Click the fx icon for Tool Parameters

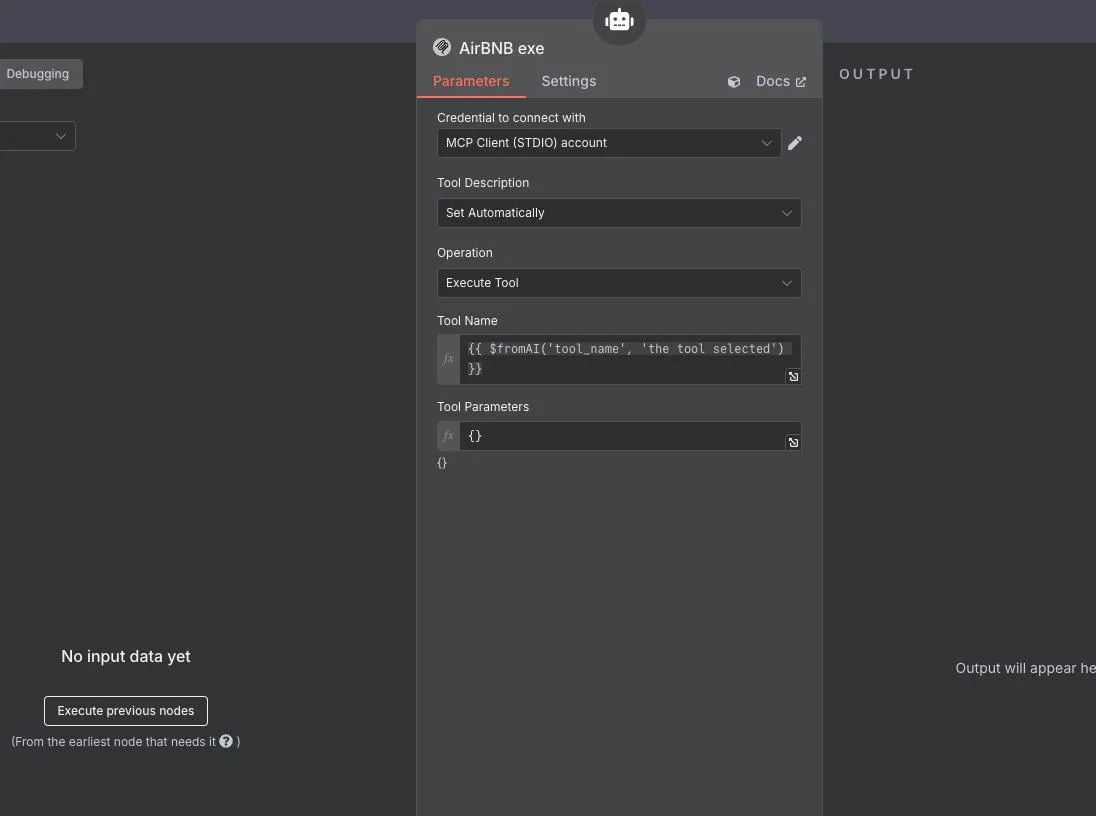click(448, 436)
